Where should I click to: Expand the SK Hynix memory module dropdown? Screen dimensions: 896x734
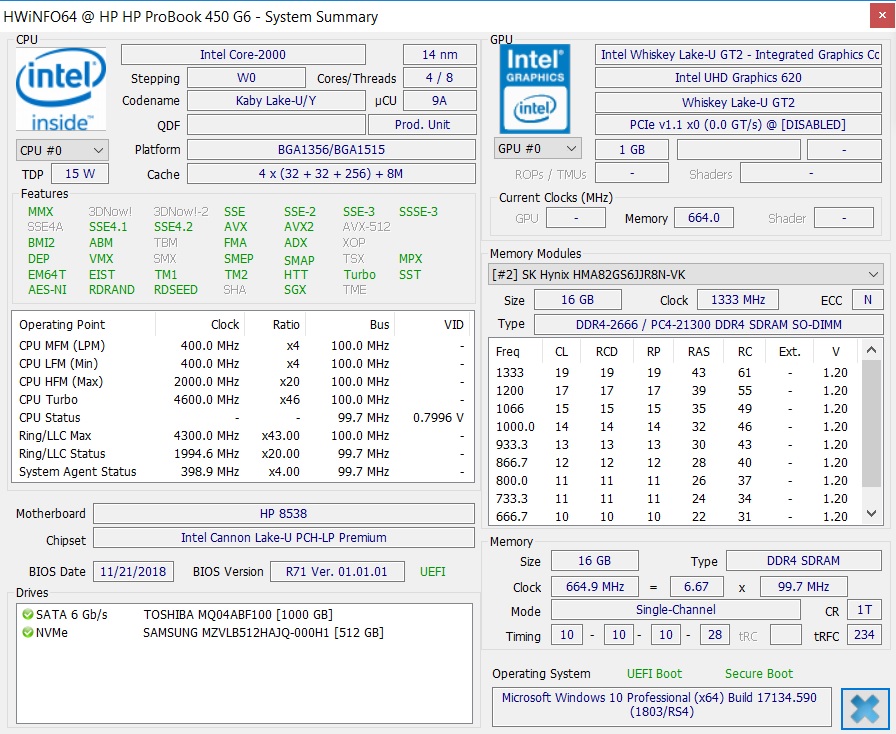click(686, 274)
